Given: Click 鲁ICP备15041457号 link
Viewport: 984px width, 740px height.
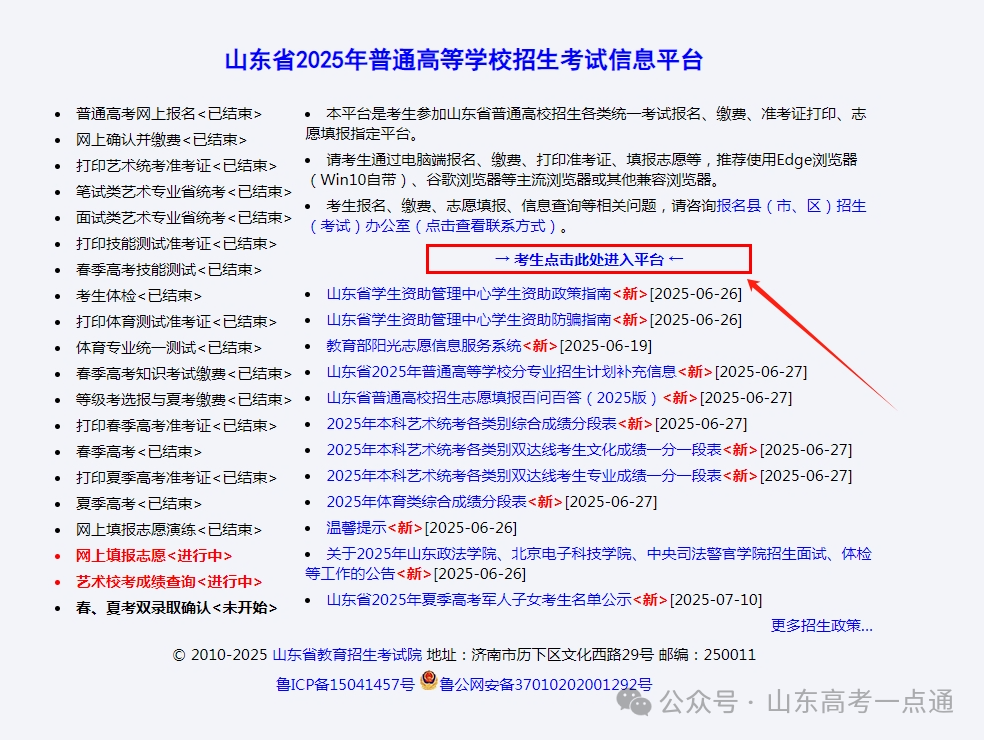Looking at the screenshot, I should point(345,685).
